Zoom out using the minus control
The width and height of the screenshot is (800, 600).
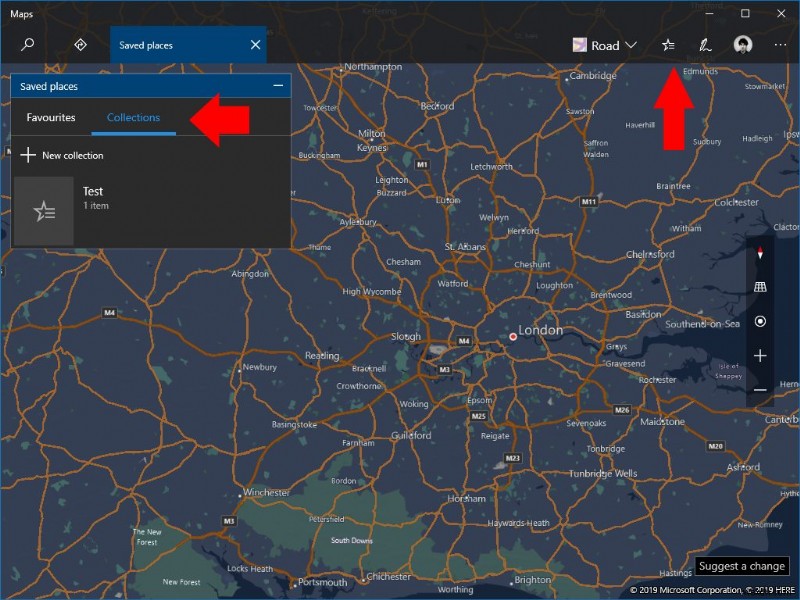(x=760, y=389)
